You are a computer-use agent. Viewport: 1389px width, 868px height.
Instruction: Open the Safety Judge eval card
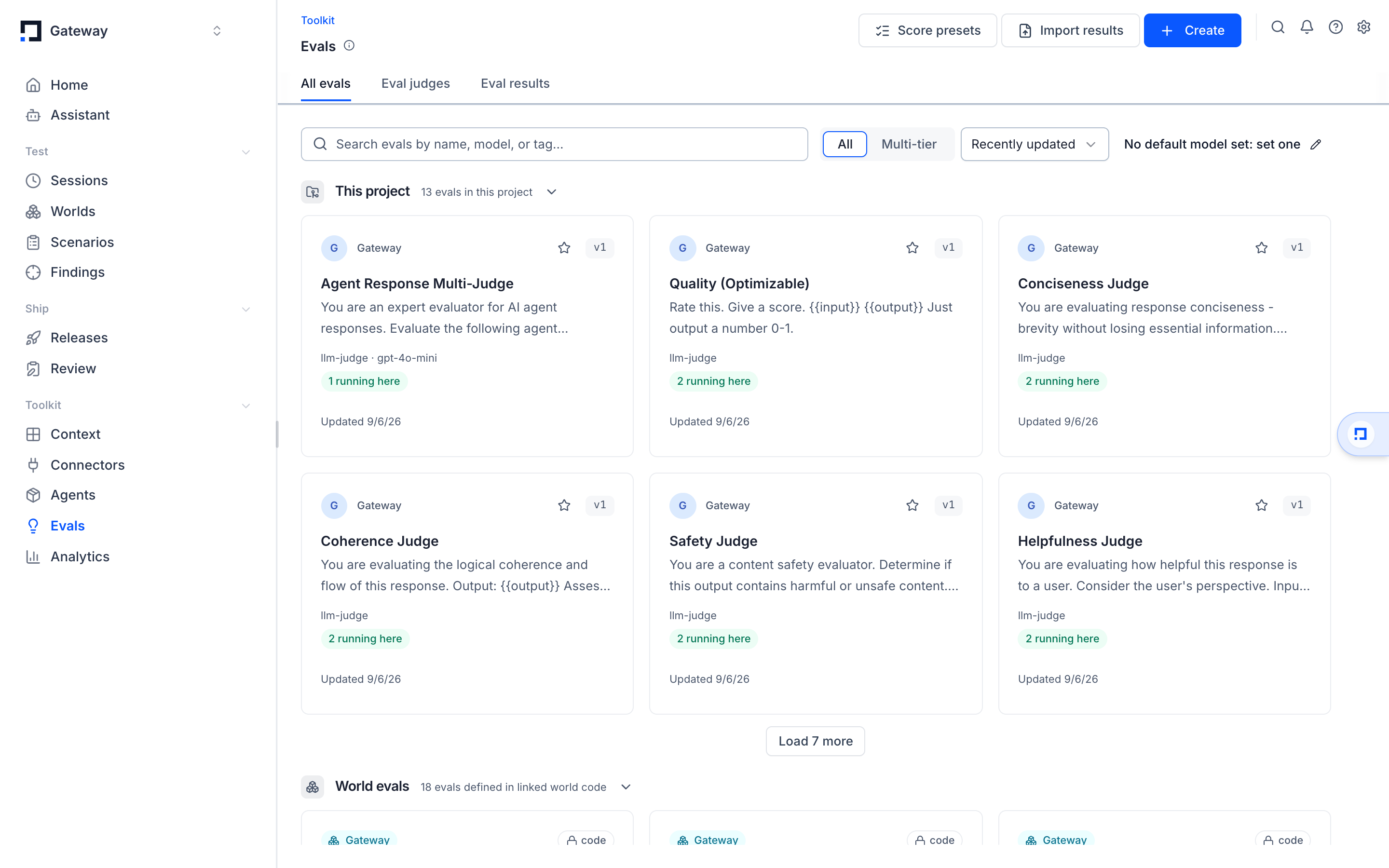click(816, 594)
